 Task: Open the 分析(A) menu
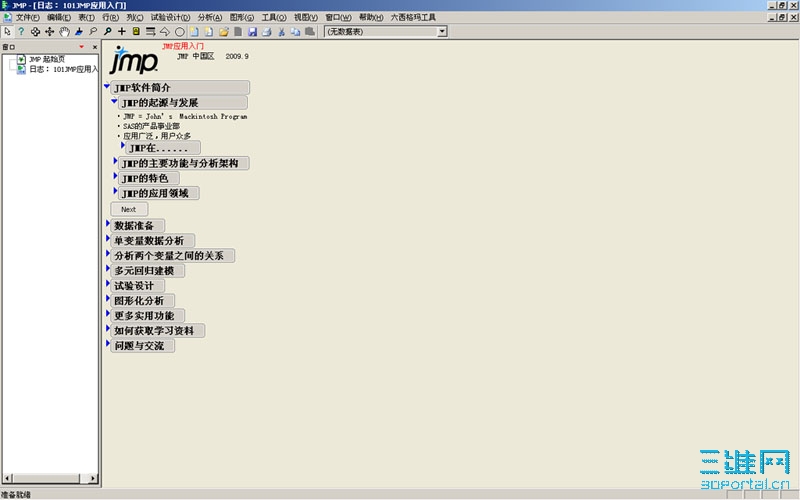point(210,17)
